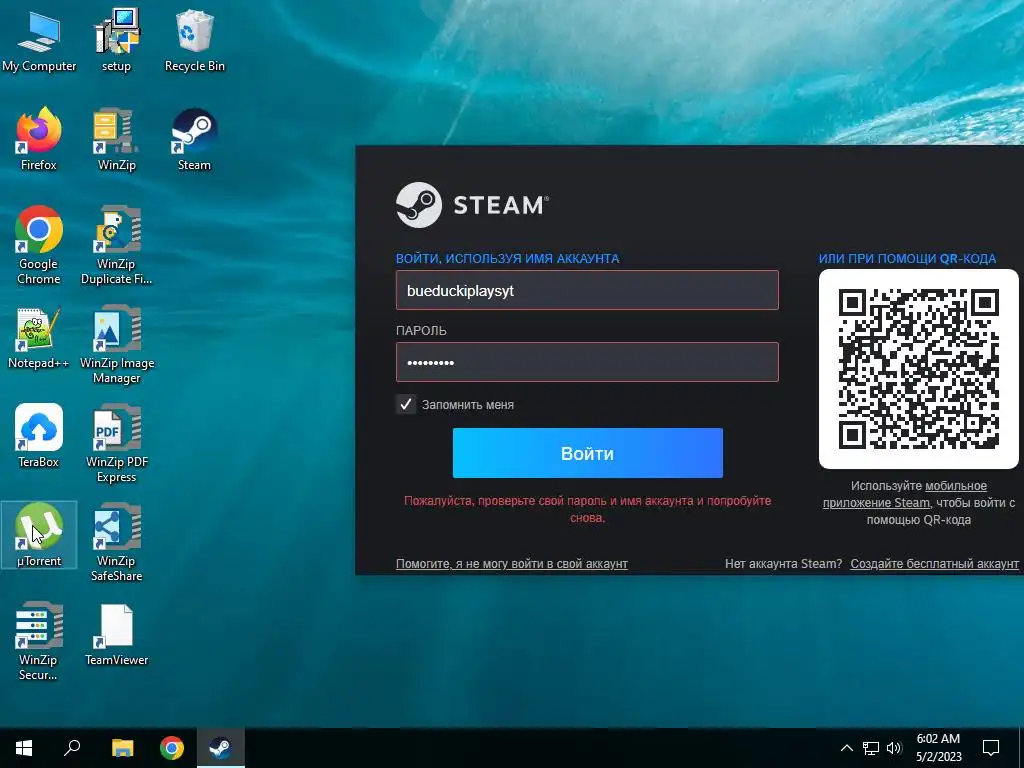Select the TeamViewer desktop shortcut
The width and height of the screenshot is (1024, 768).
(116, 635)
